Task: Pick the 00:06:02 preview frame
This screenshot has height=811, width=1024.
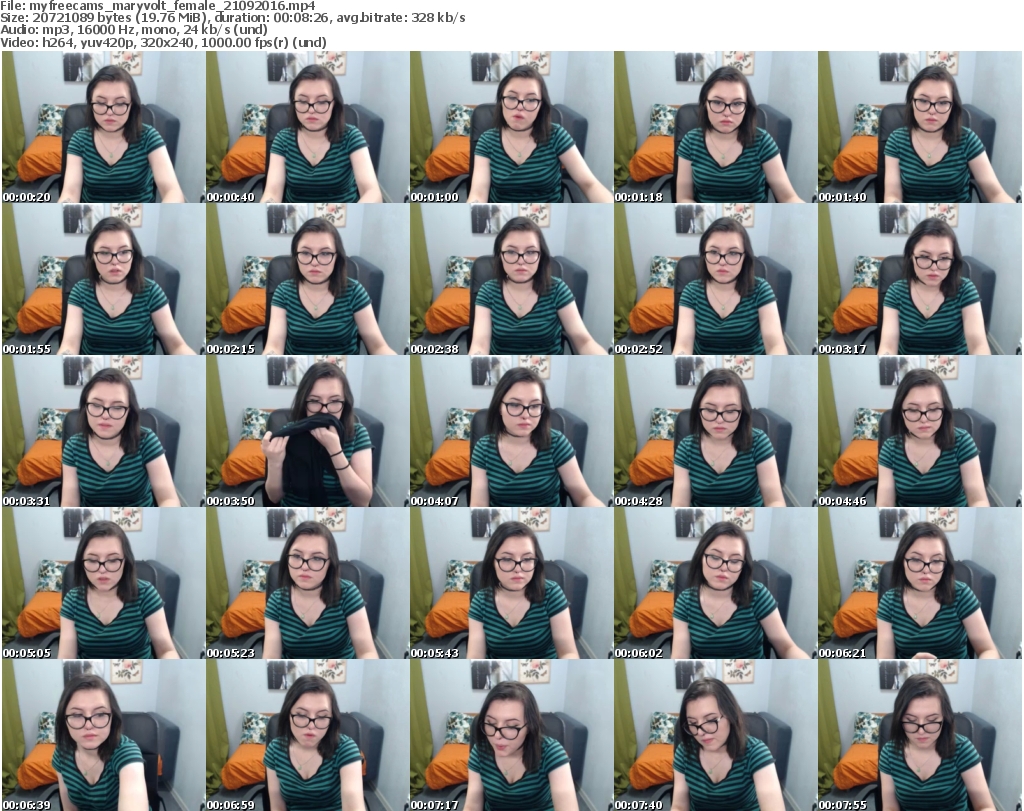Action: (x=715, y=583)
